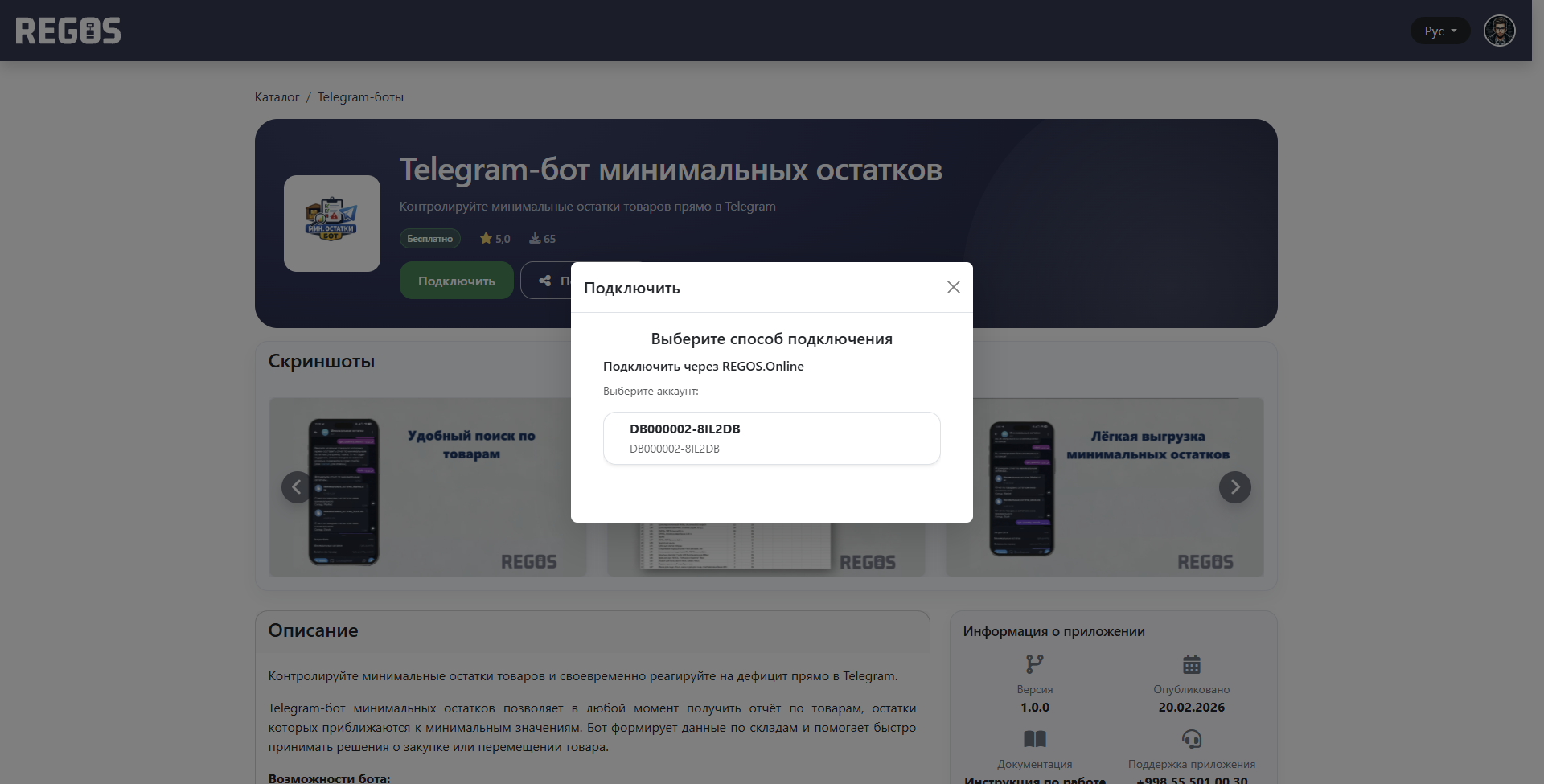The width and height of the screenshot is (1544, 784).
Task: Open the user avatar profile menu
Action: [x=1499, y=31]
